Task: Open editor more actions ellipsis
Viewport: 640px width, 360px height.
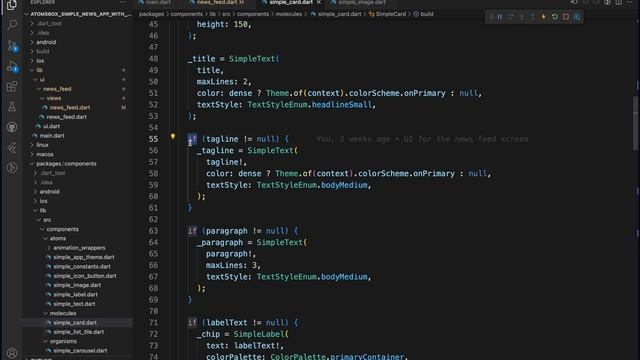Action: point(629,2)
